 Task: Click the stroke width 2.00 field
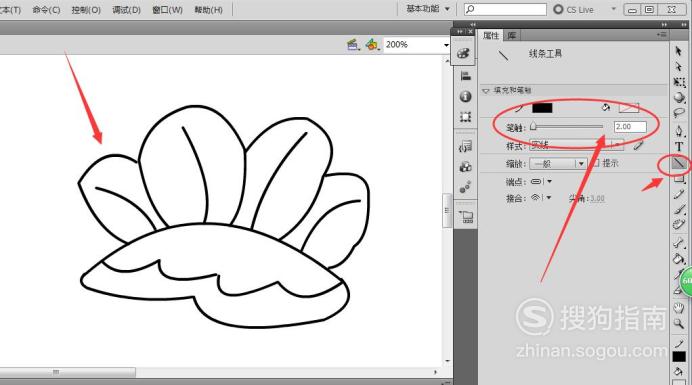pyautogui.click(x=630, y=127)
